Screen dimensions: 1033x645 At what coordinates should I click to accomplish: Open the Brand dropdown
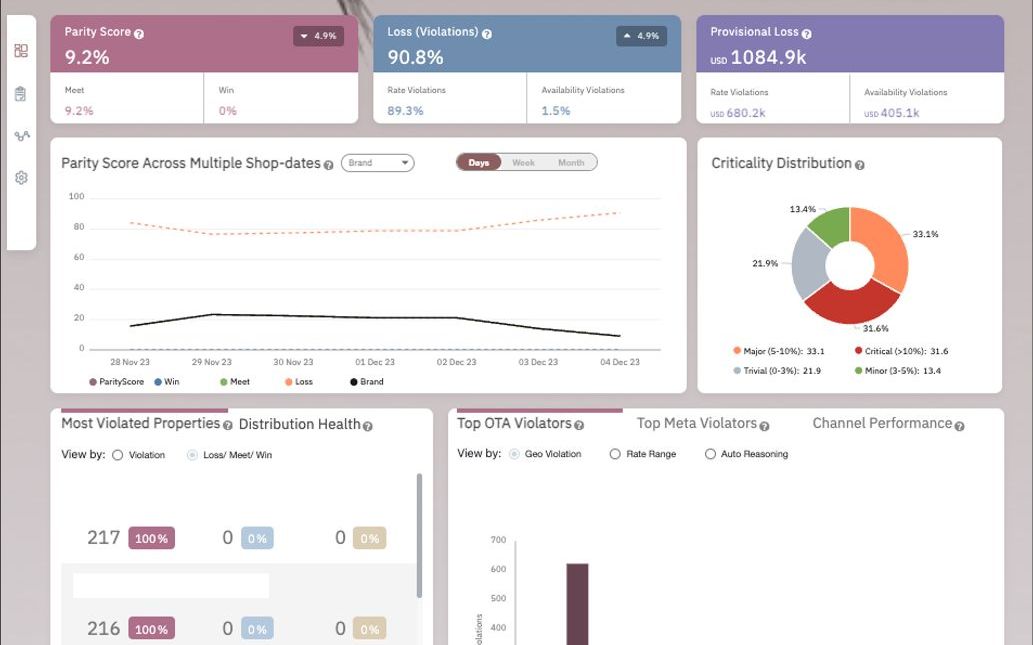click(377, 163)
